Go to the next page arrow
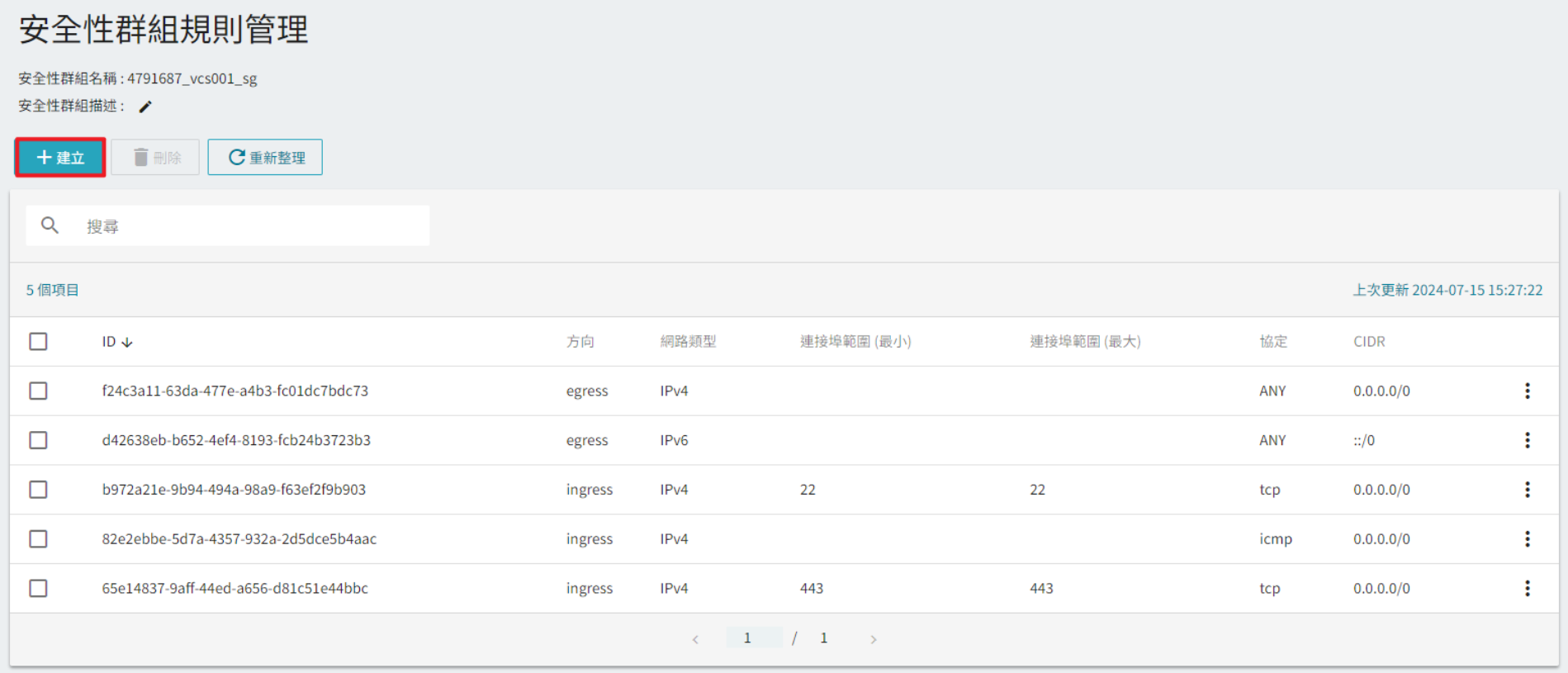This screenshot has width=1568, height=673. (x=873, y=639)
